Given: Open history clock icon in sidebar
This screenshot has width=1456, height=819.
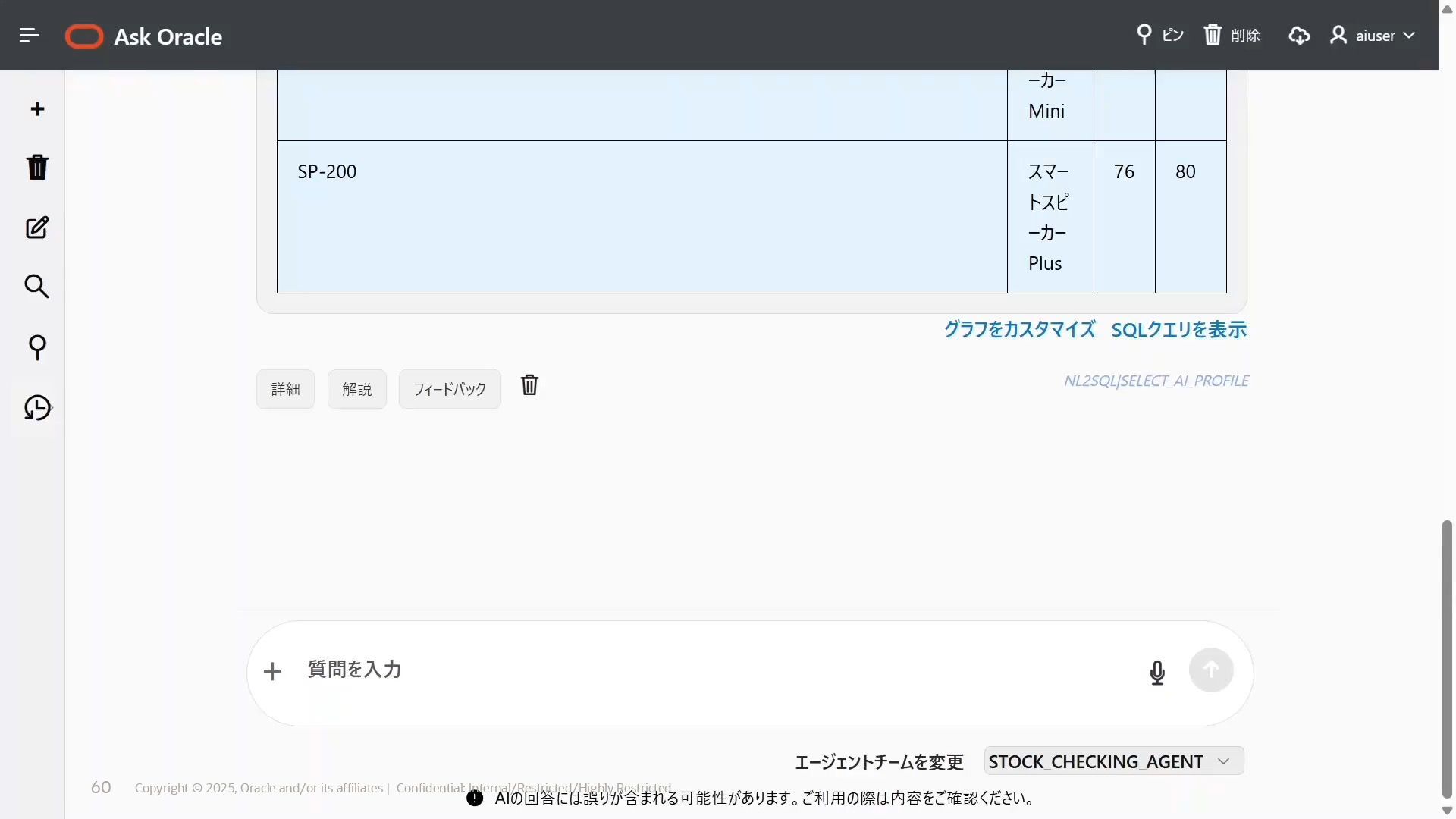Looking at the screenshot, I should [37, 408].
